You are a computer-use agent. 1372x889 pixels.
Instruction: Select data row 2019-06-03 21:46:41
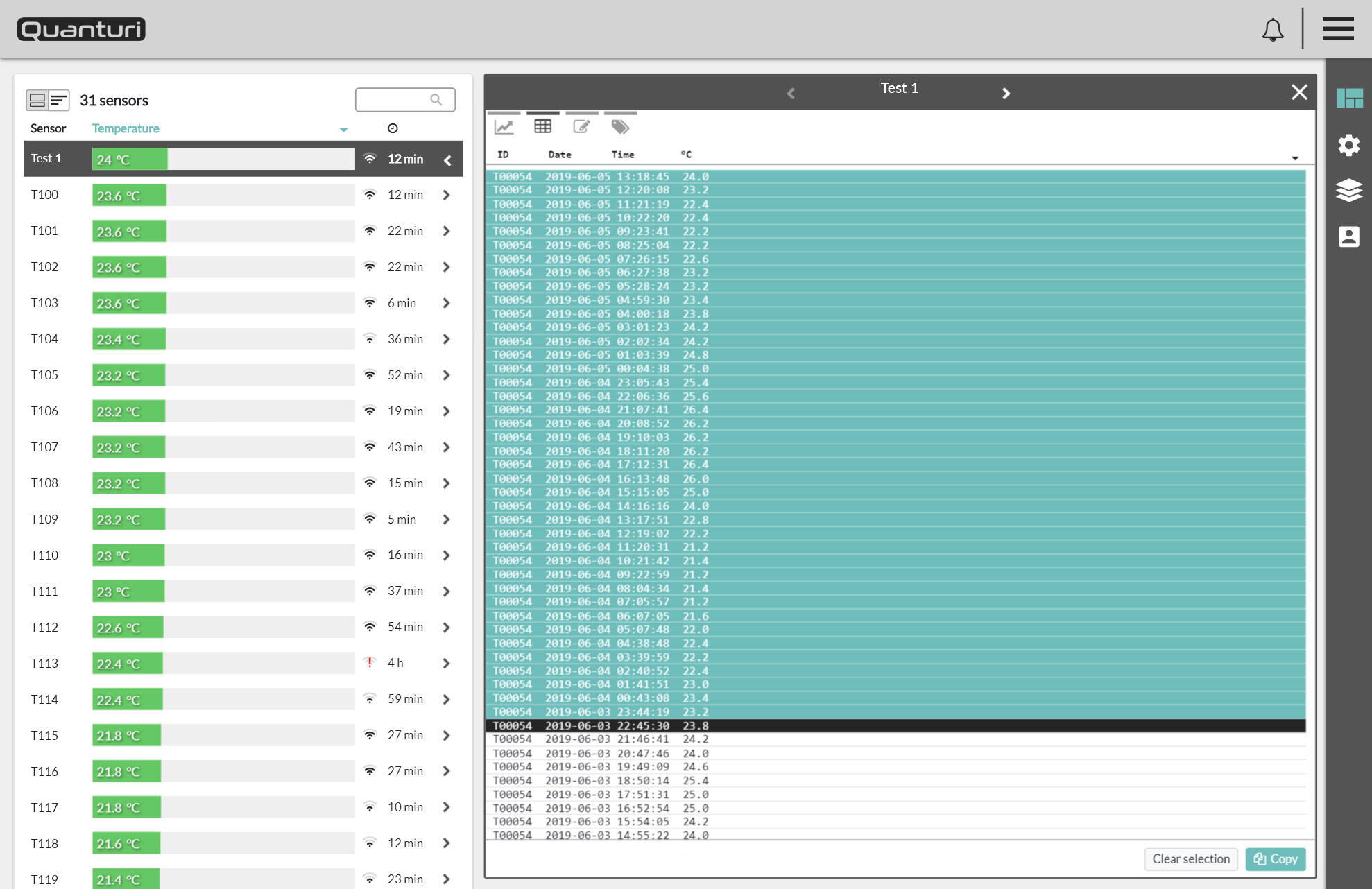tap(895, 739)
